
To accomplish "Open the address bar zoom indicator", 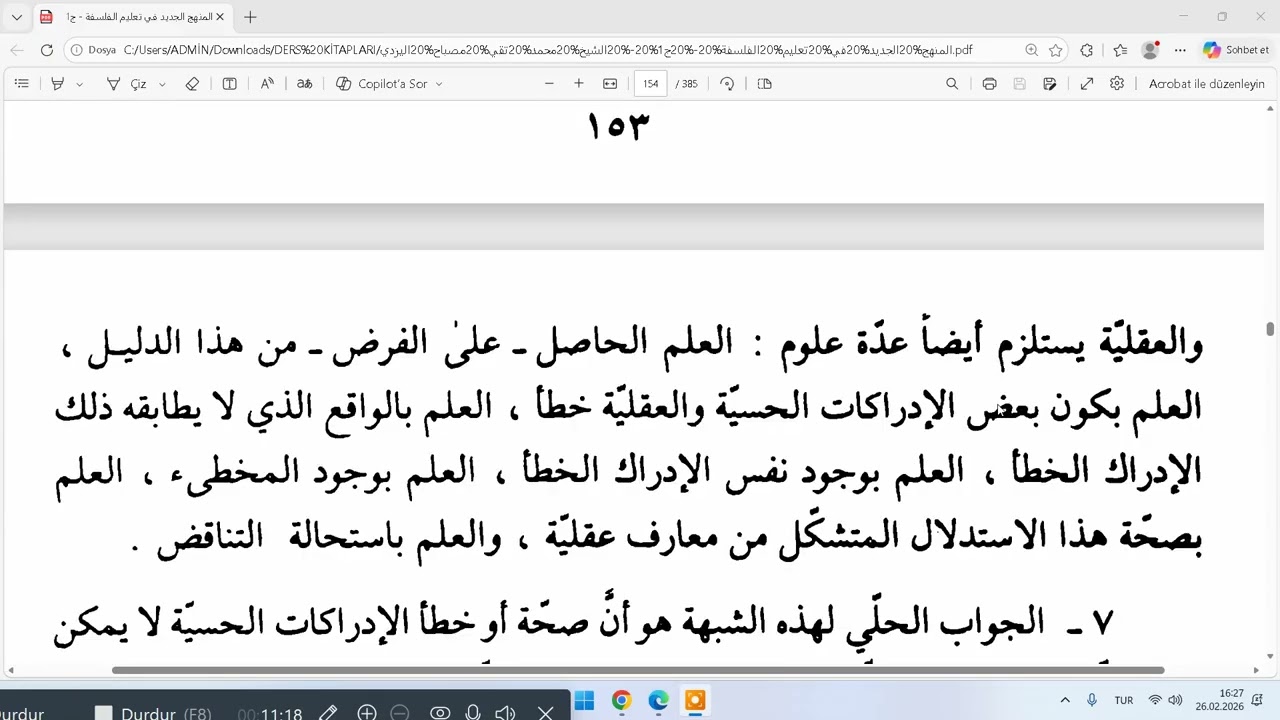I will (1031, 50).
